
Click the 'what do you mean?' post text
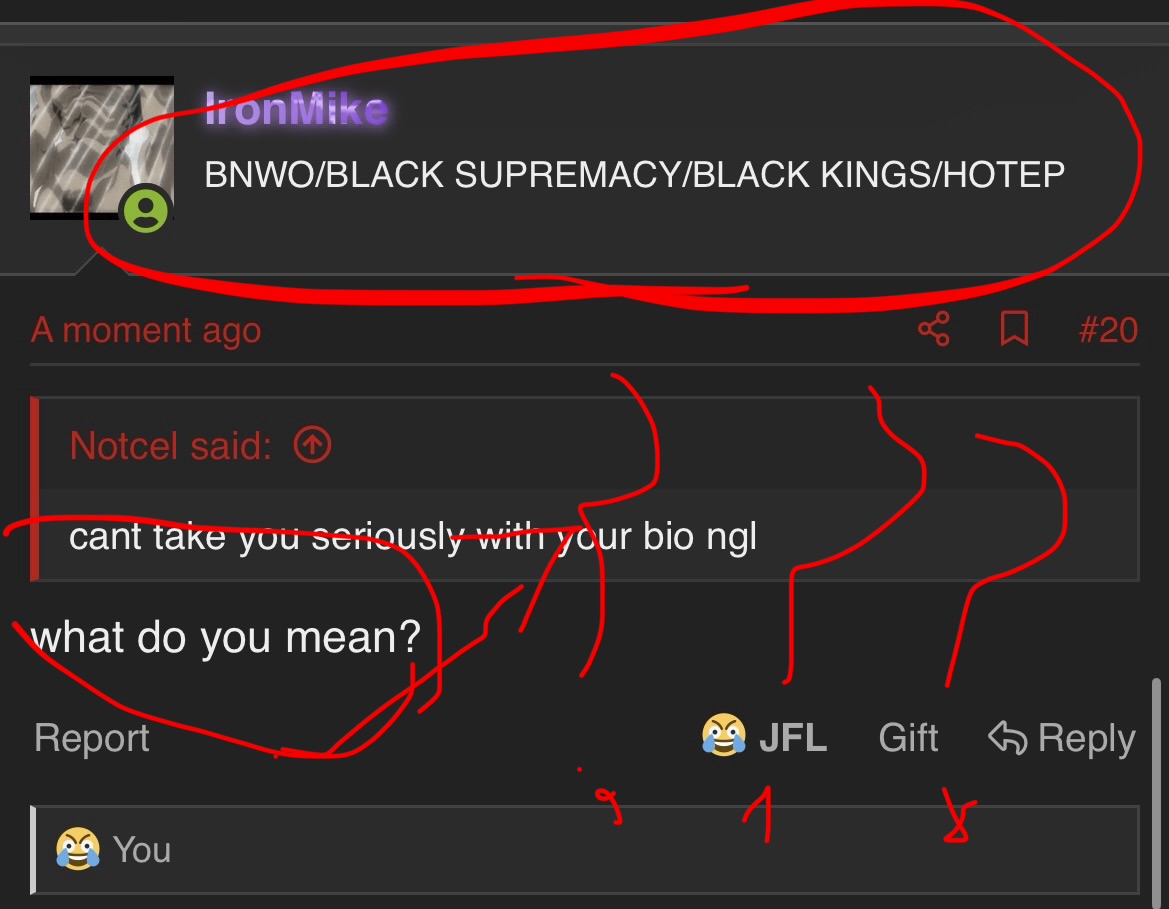226,638
